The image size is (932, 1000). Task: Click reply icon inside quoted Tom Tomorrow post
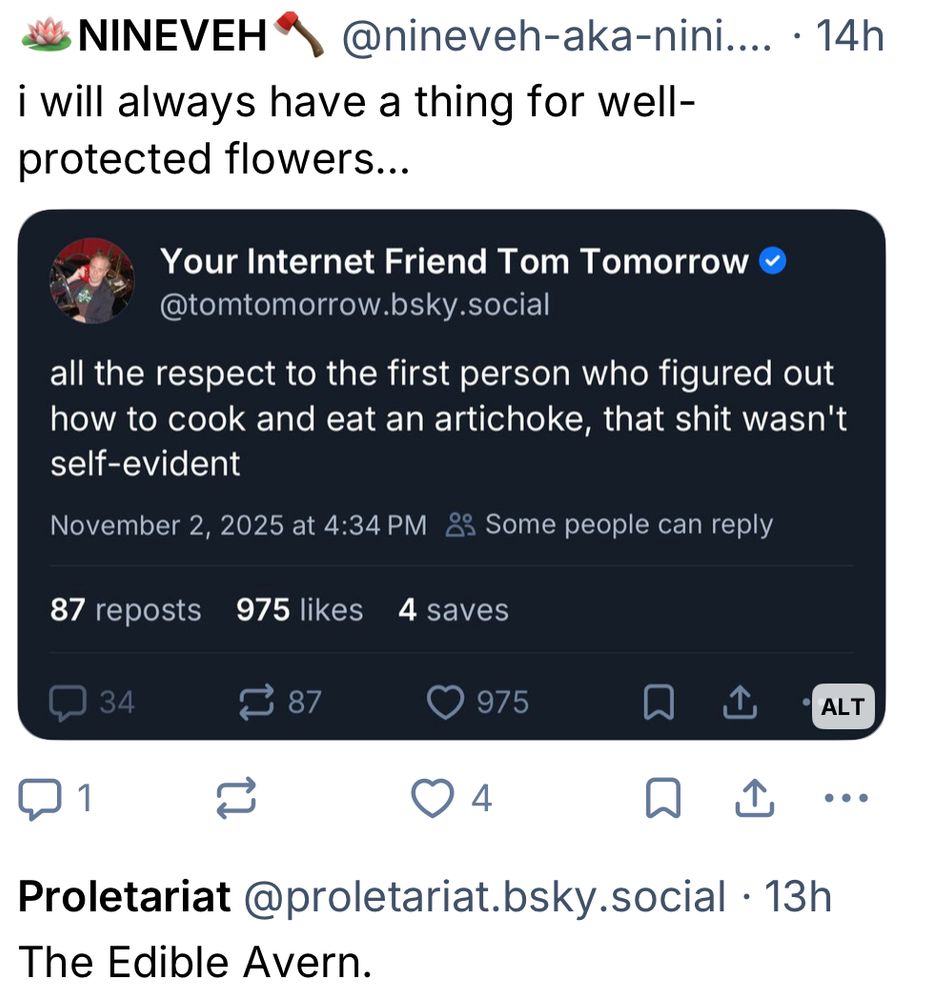tap(69, 703)
